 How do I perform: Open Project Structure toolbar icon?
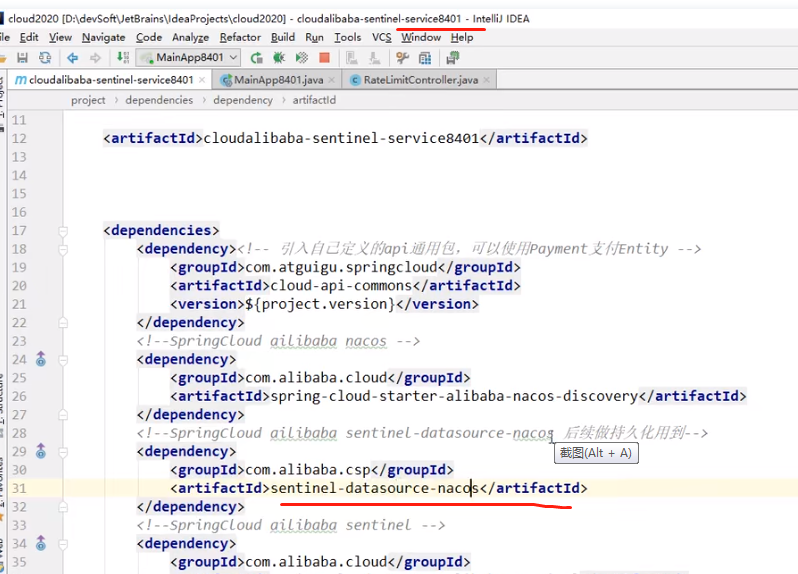pyautogui.click(x=425, y=58)
